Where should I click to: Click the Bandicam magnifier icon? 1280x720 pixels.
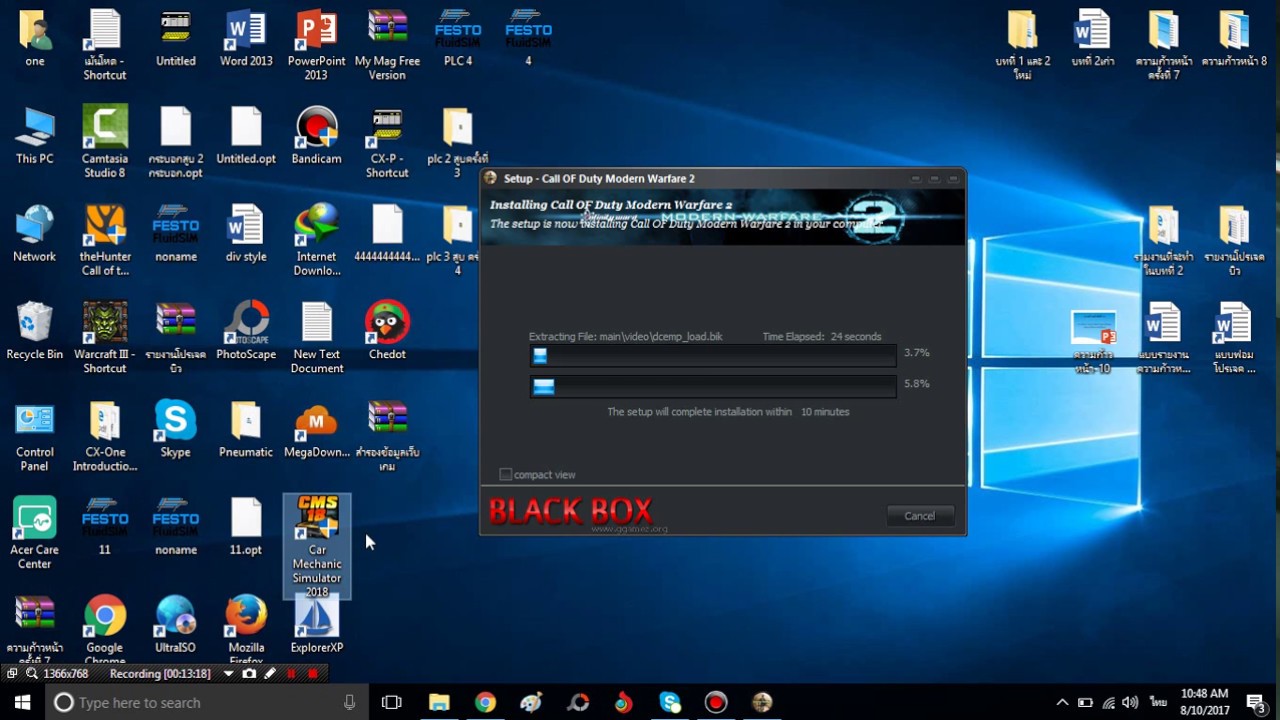coord(32,674)
